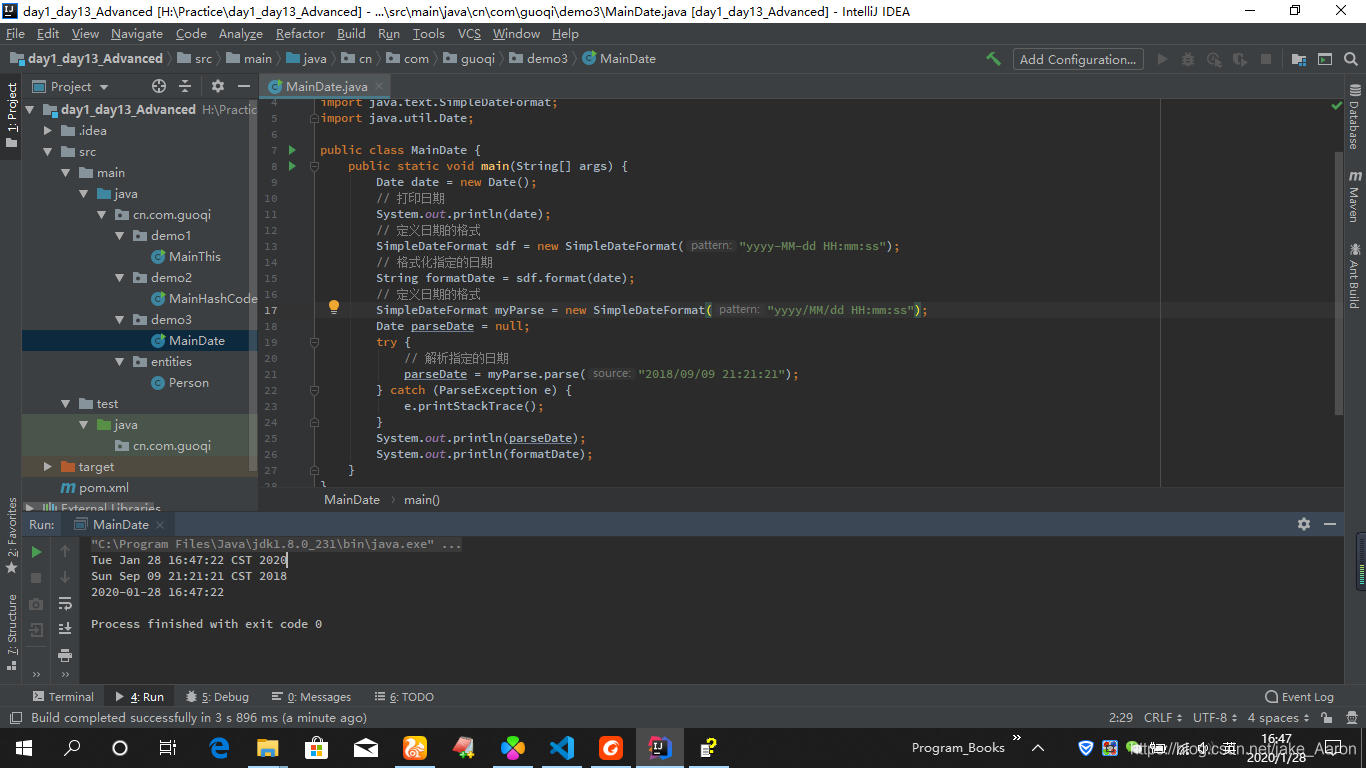Close the MainDate.java editor tab
Screen dimensions: 1366x768
coord(381,87)
